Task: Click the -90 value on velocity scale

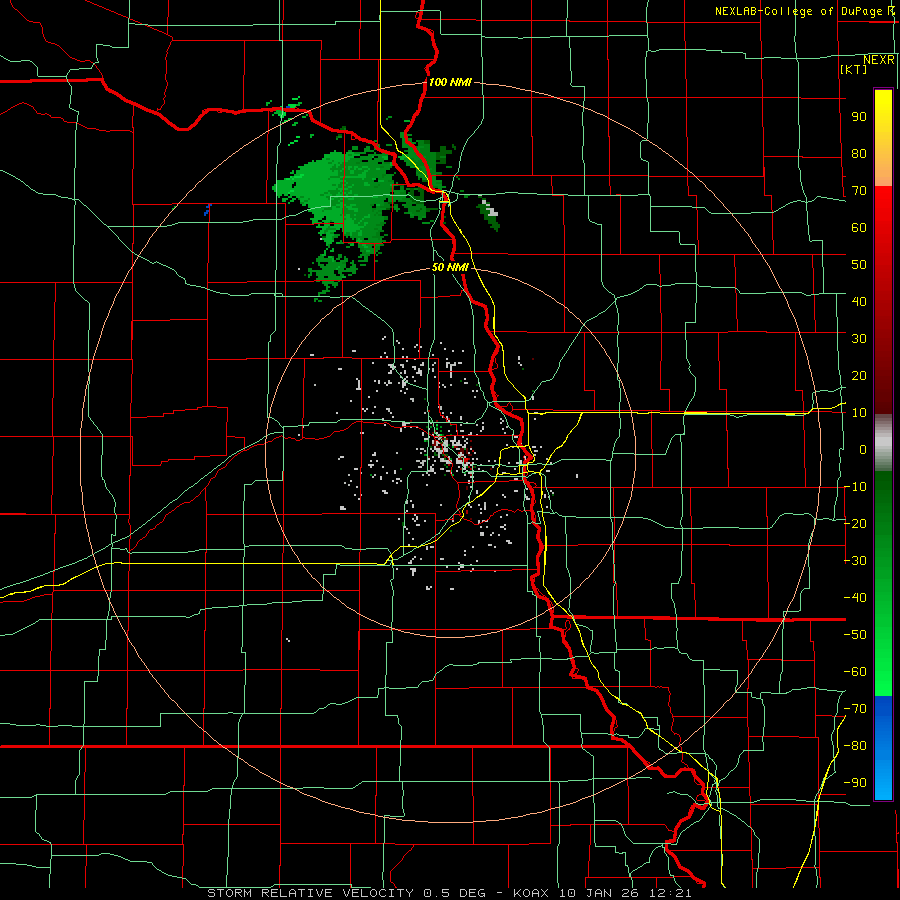Action: point(855,783)
